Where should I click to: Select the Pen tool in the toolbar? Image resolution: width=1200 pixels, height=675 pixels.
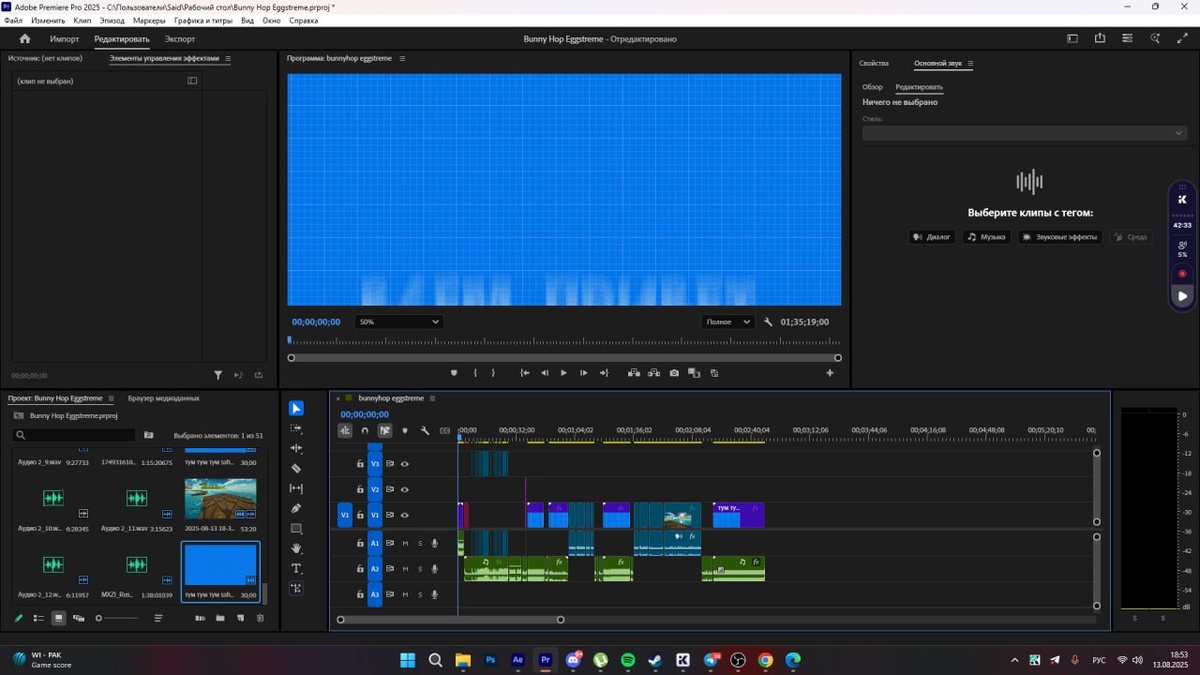tap(296, 508)
